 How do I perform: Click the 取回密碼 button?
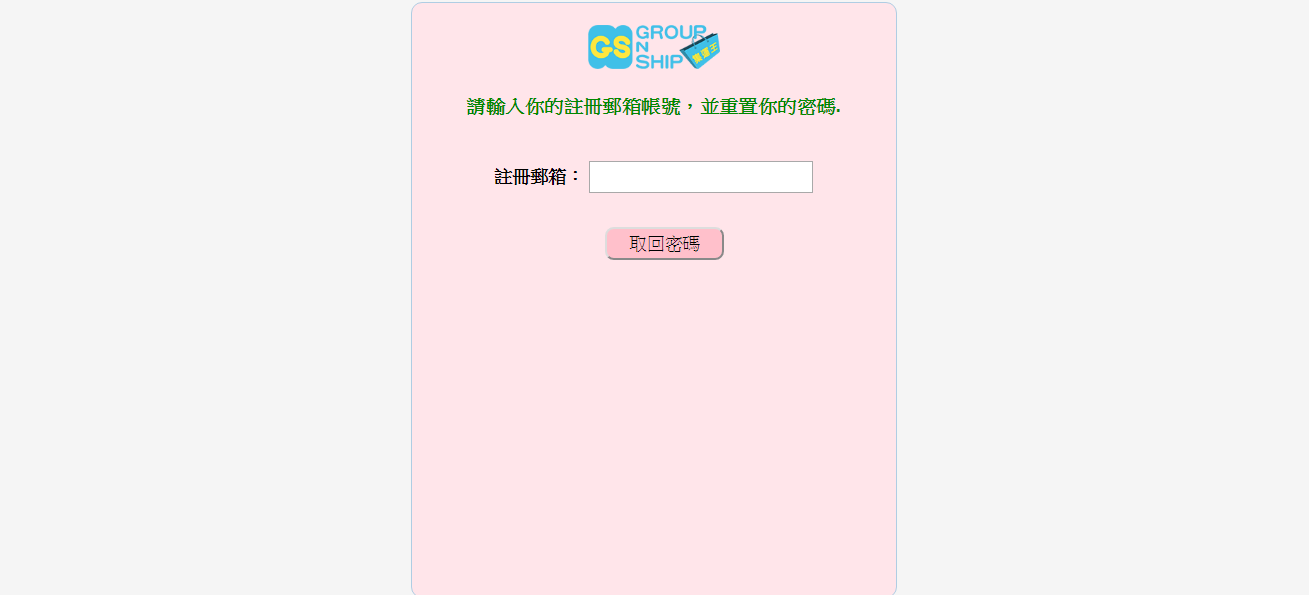click(664, 244)
